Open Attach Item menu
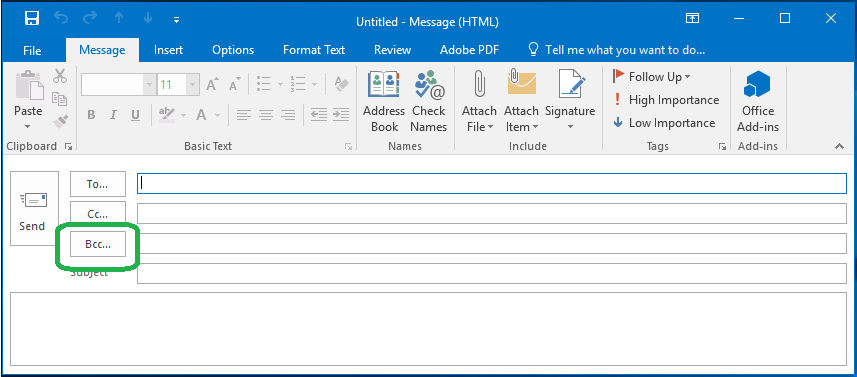 click(521, 102)
